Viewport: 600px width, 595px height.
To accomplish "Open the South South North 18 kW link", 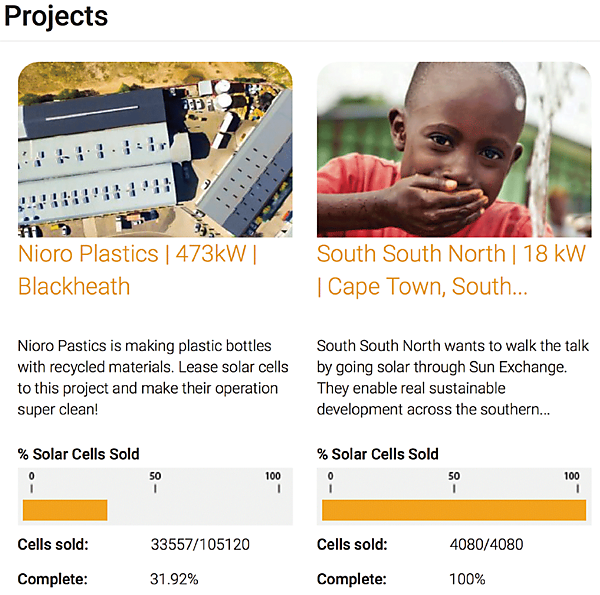I will [x=451, y=270].
